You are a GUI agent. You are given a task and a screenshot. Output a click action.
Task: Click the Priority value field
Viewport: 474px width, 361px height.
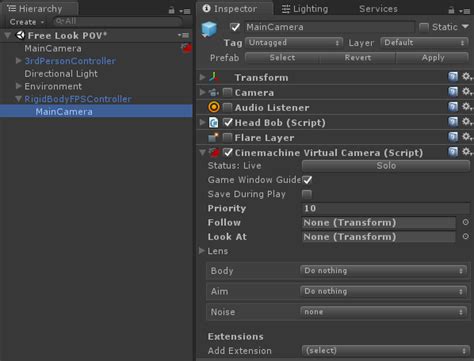[x=385, y=208]
